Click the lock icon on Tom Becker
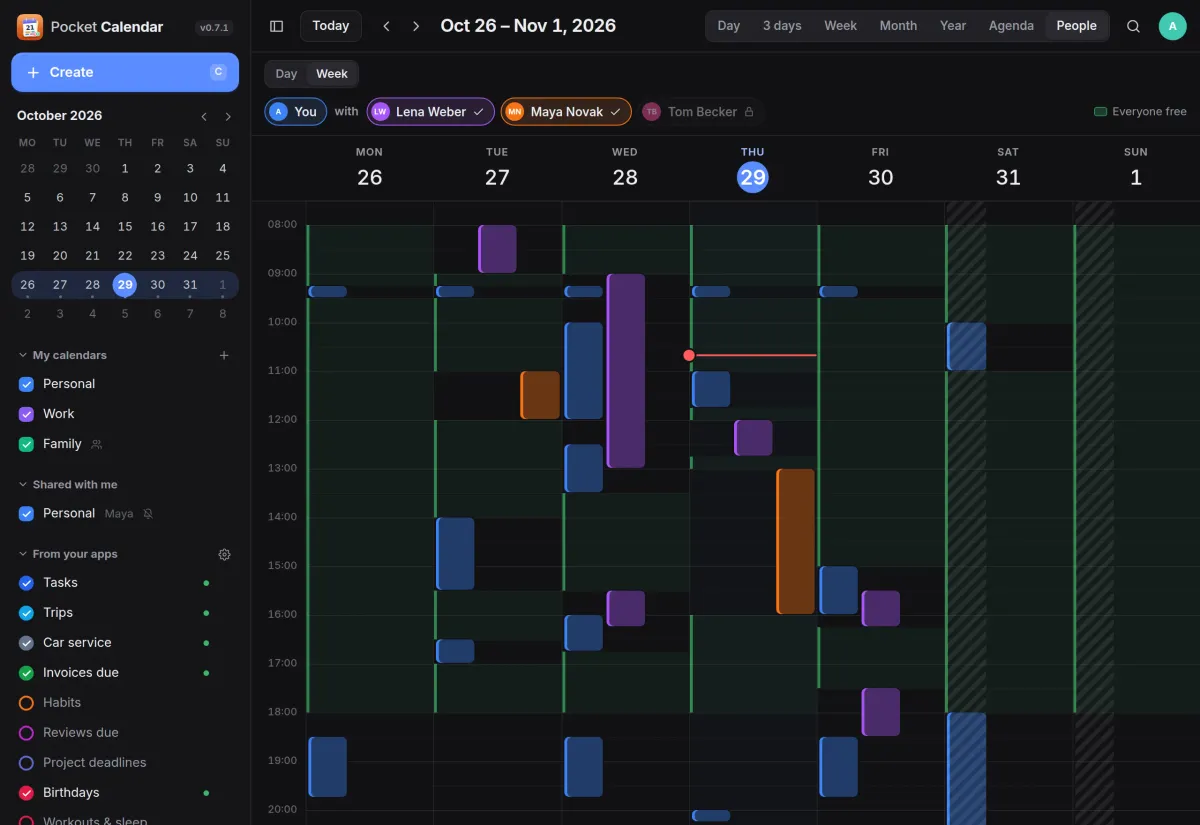 click(x=748, y=112)
